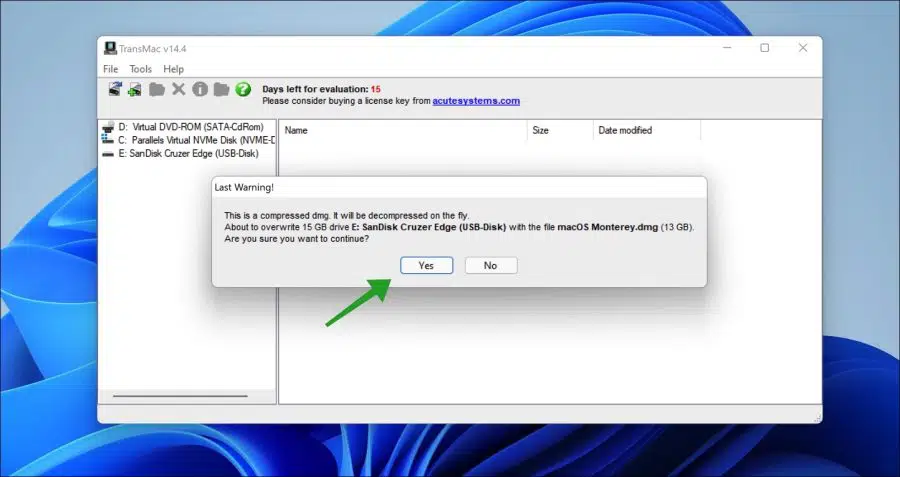
Task: Sort by the Date modified column header
Action: click(647, 130)
